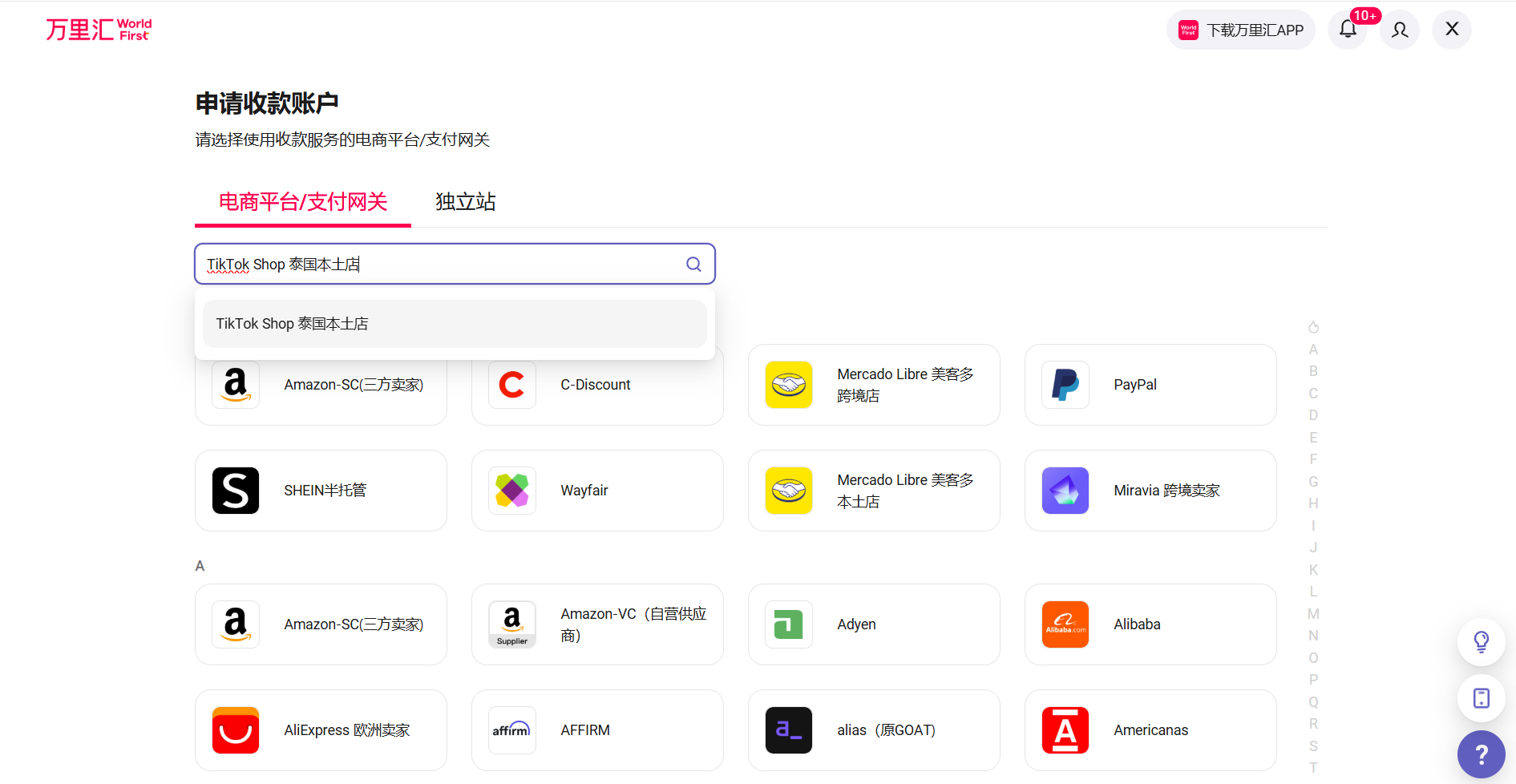
Task: Click the WorldFirst logo
Action: tap(99, 30)
